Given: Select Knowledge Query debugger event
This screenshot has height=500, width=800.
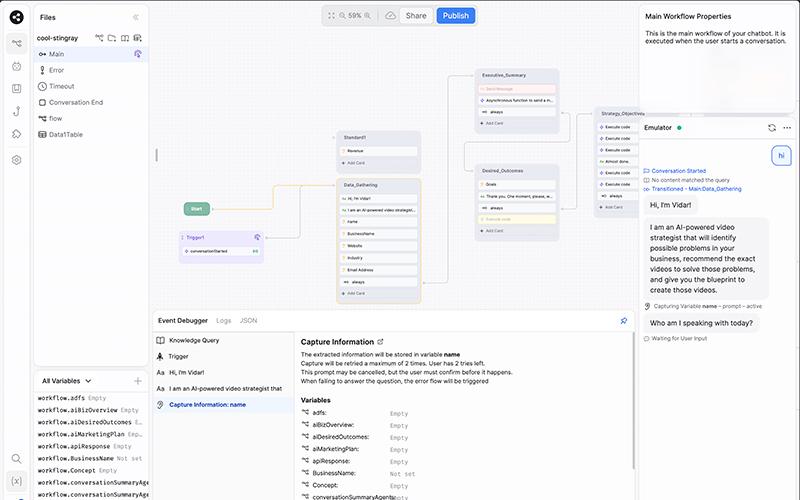Looking at the screenshot, I should click(x=223, y=340).
